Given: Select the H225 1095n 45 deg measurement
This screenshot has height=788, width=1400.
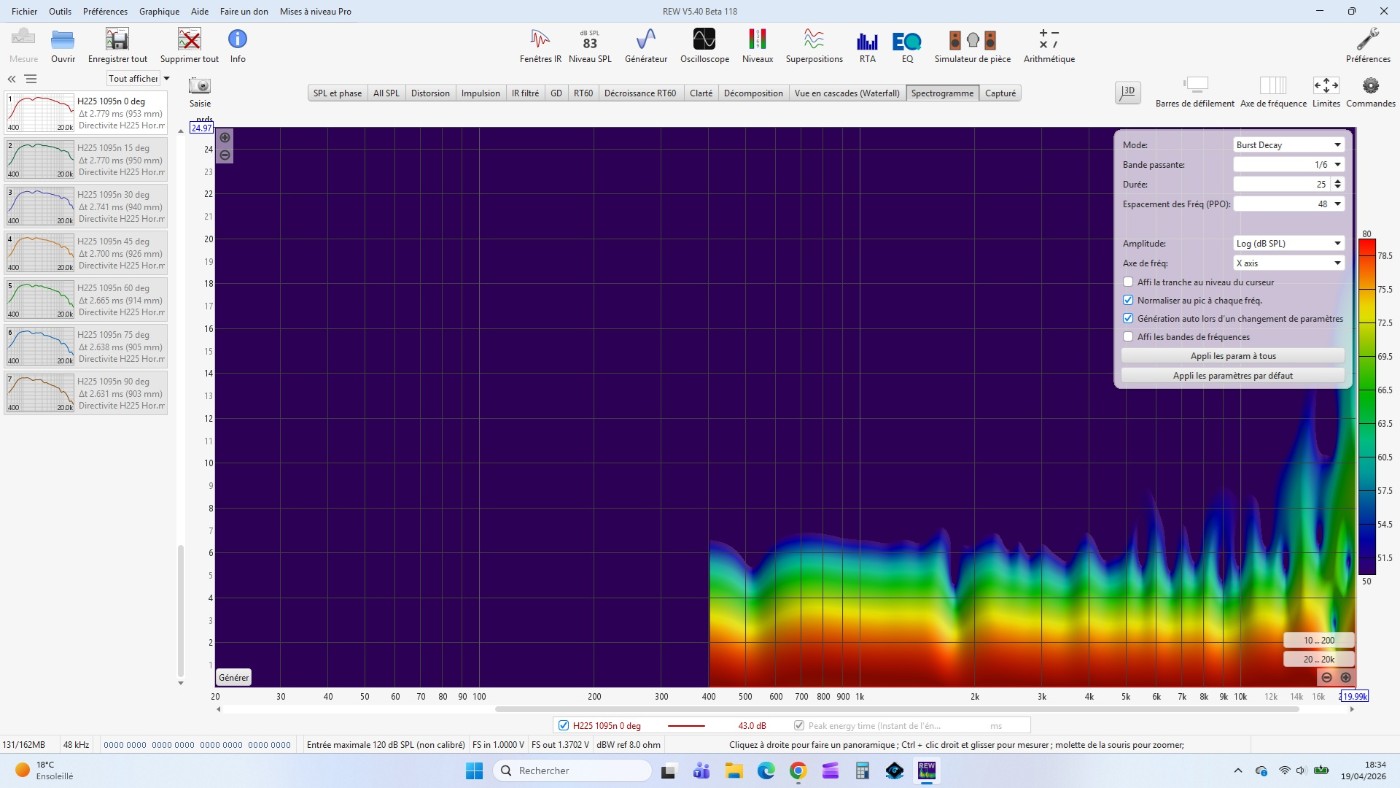Looking at the screenshot, I should 86,253.
